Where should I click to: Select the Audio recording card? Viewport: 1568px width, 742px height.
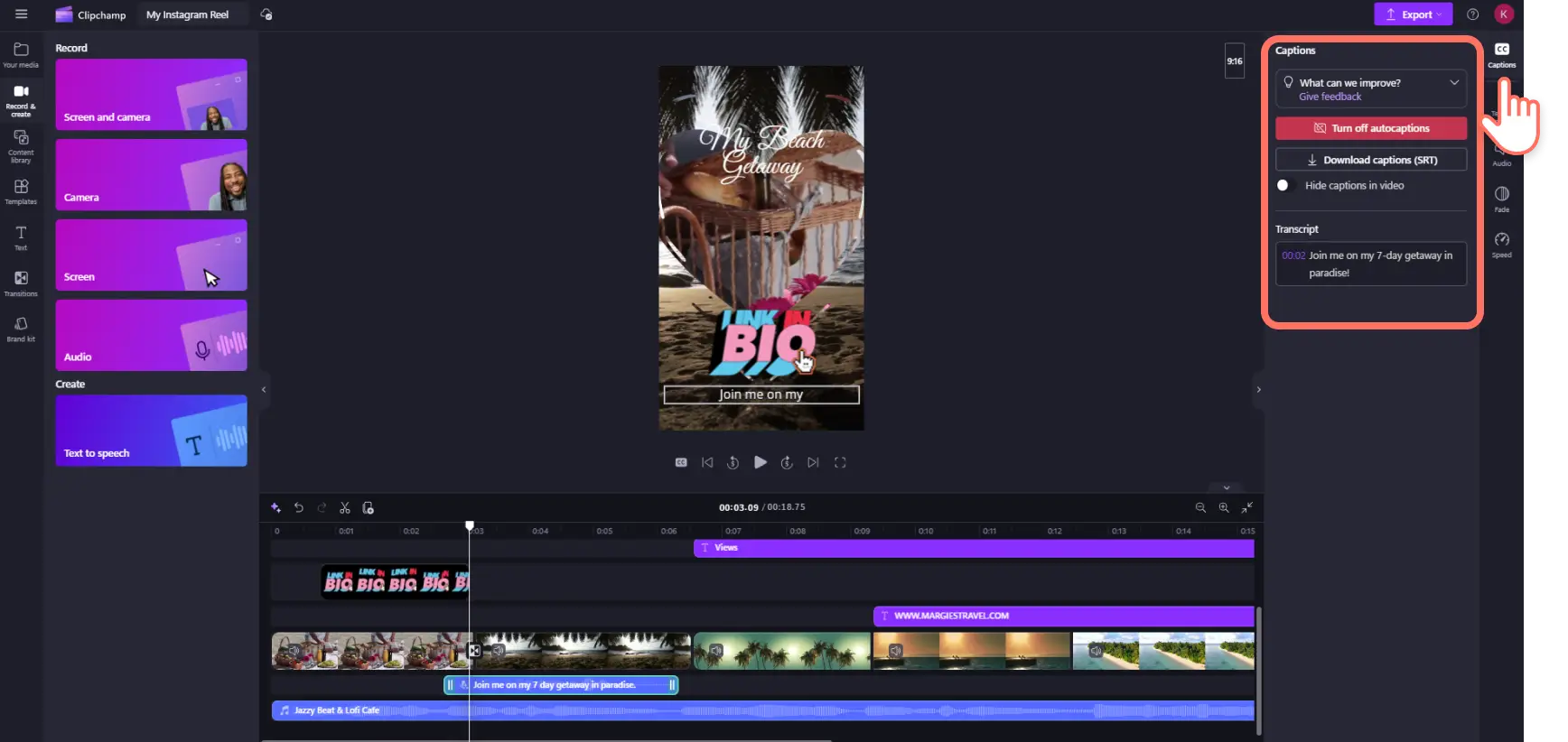[151, 335]
